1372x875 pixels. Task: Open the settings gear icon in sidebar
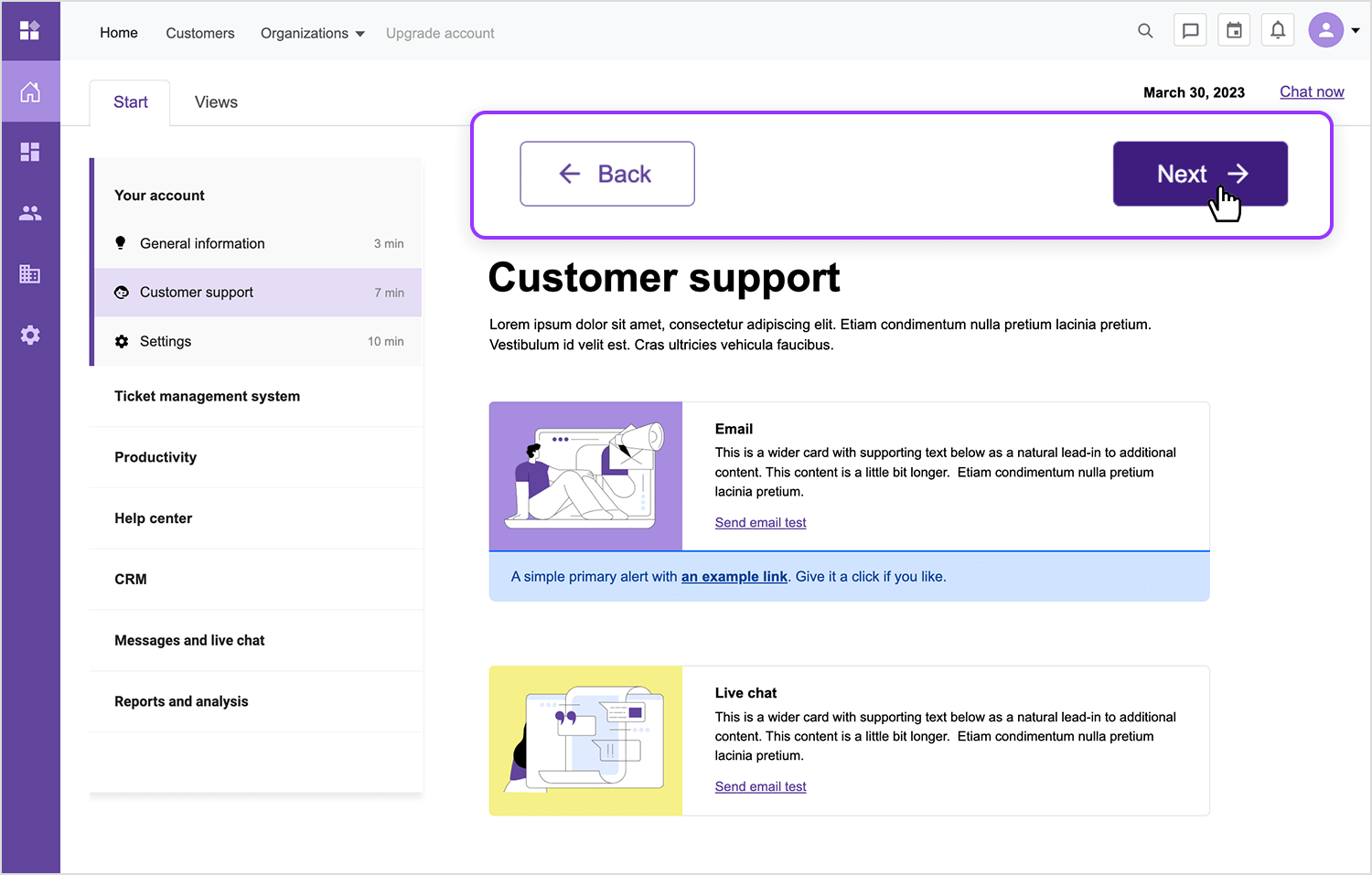click(x=30, y=335)
